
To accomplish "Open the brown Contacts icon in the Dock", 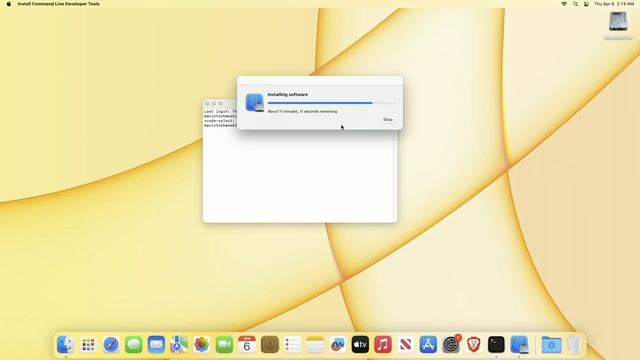I will (x=269, y=344).
